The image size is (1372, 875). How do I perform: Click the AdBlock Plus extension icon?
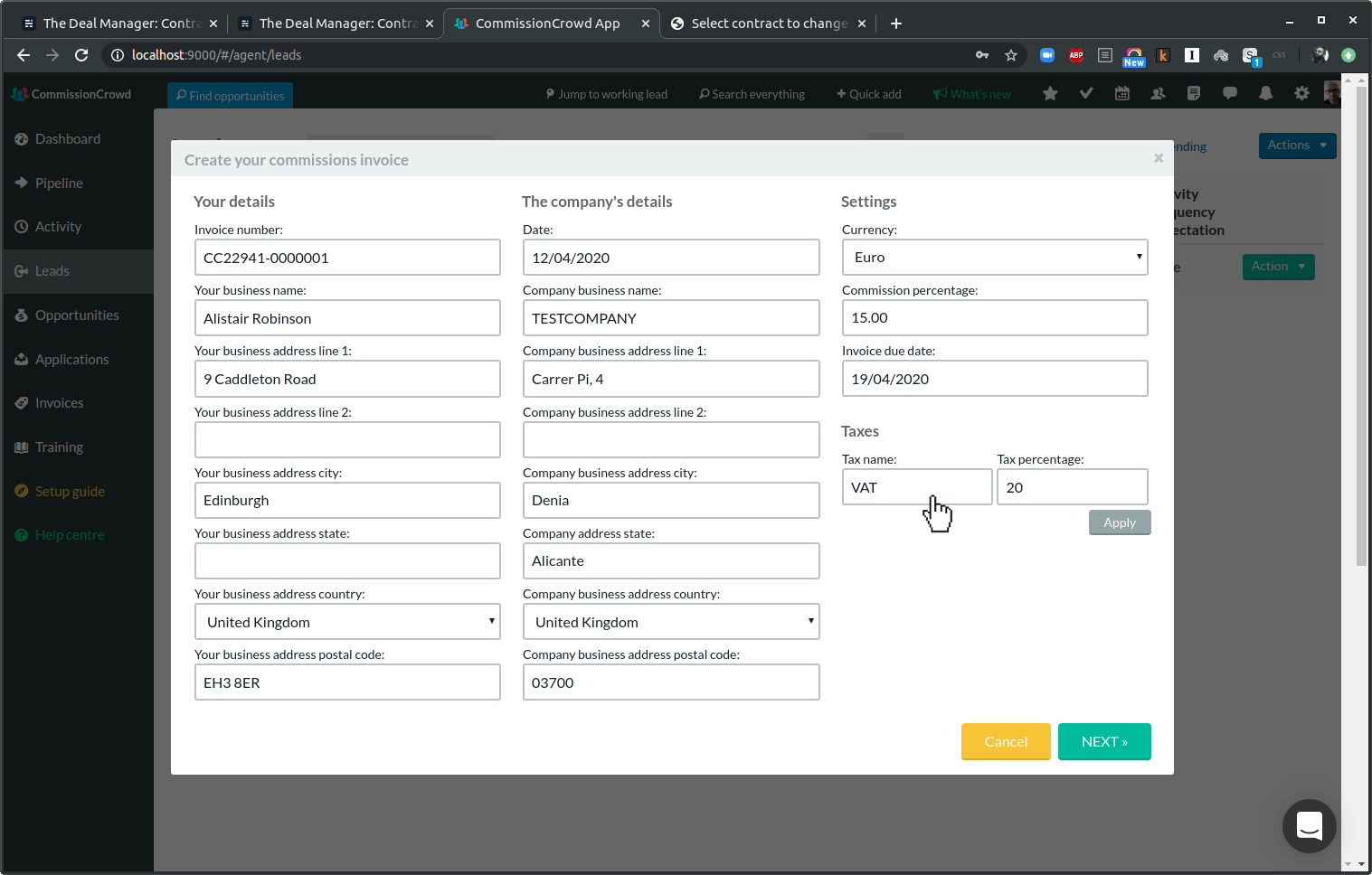tap(1075, 55)
